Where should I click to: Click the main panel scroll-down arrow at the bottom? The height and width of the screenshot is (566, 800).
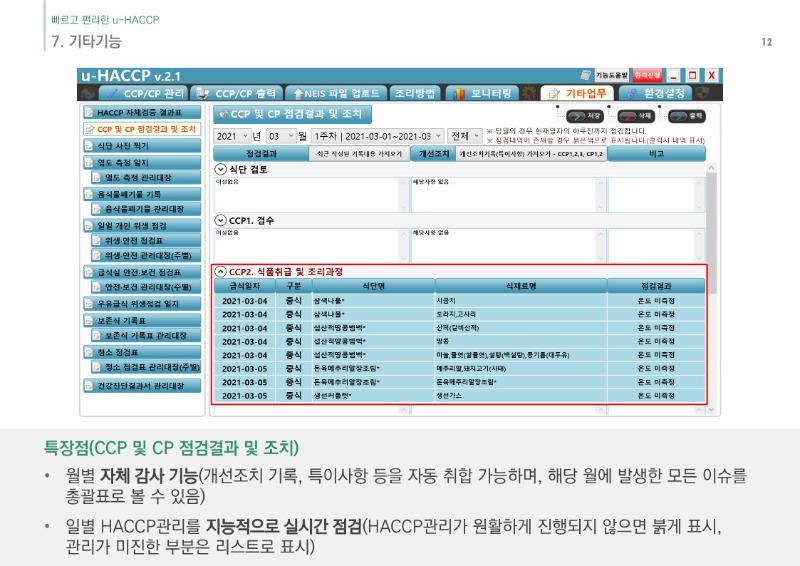(x=711, y=409)
